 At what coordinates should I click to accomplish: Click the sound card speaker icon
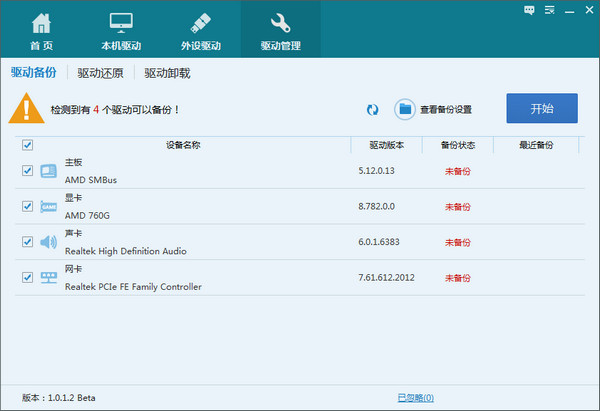point(49,242)
